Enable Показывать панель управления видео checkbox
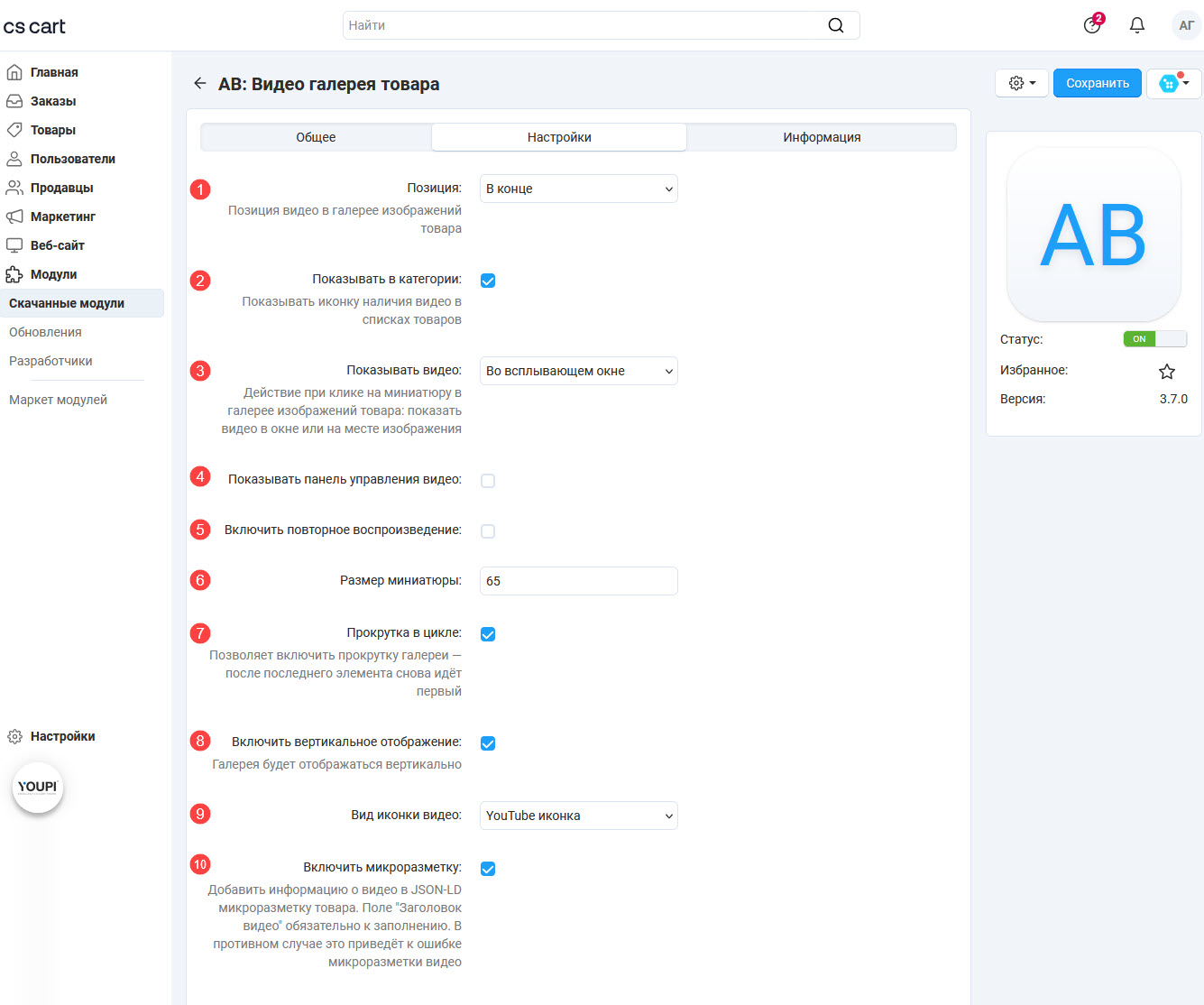 point(488,481)
